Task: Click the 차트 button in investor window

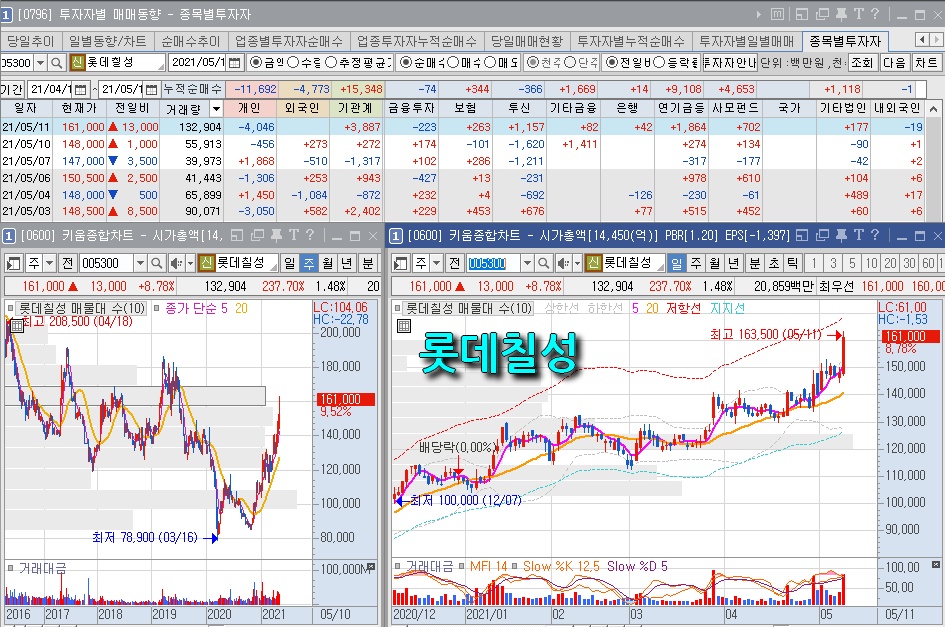Action: [x=926, y=63]
